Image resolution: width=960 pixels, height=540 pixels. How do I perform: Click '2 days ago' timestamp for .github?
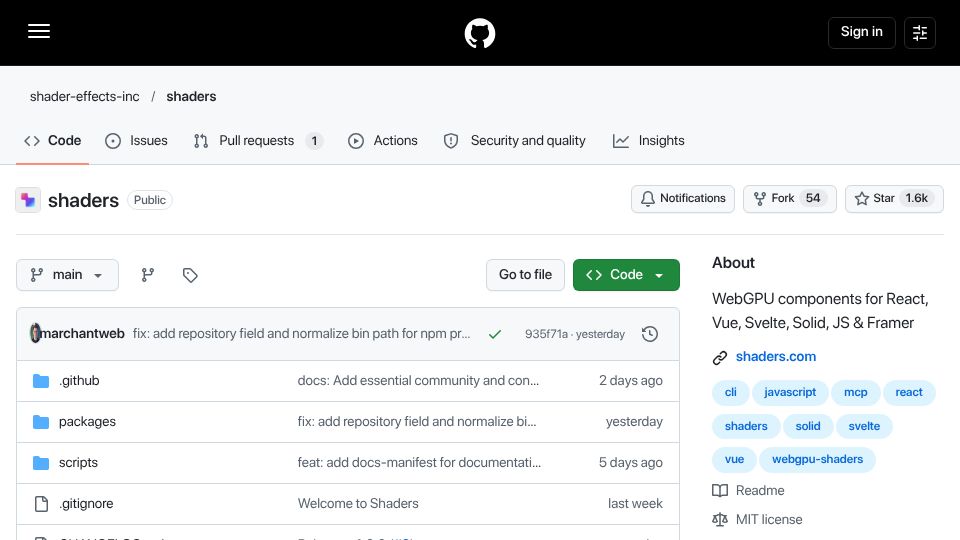[631, 381]
